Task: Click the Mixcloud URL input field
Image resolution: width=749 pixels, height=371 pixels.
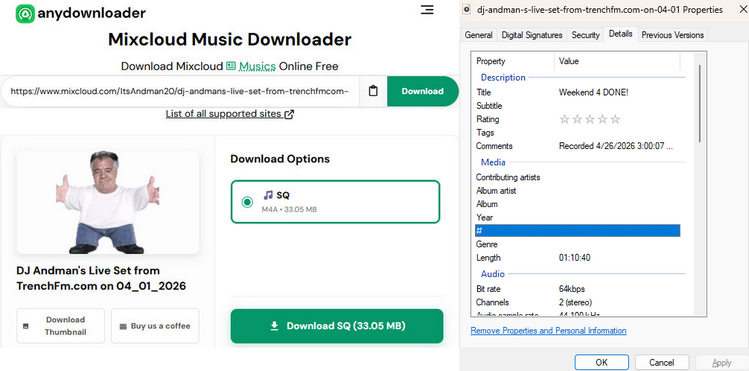Action: pyautogui.click(x=180, y=91)
